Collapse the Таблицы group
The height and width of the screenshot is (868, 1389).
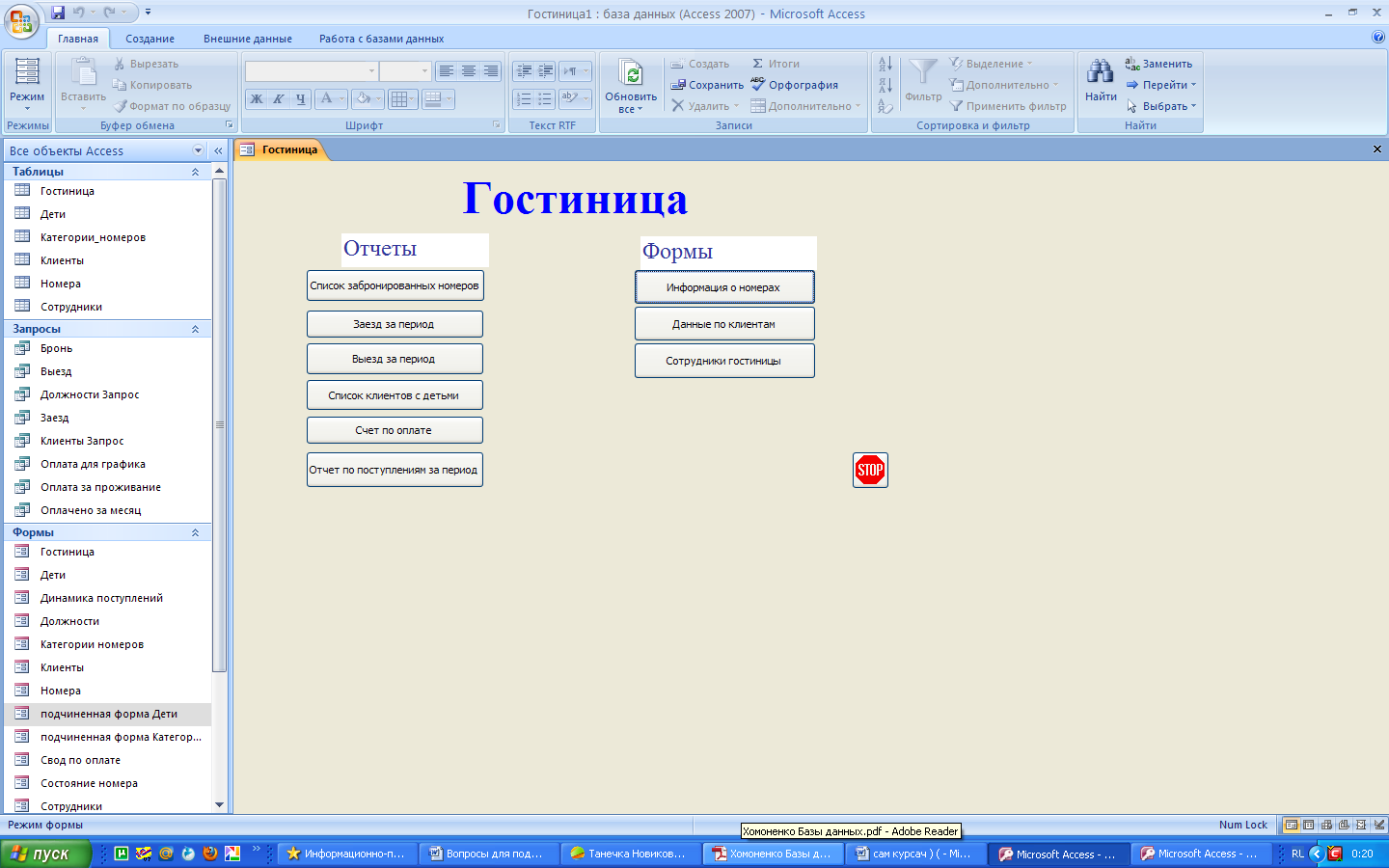195,172
